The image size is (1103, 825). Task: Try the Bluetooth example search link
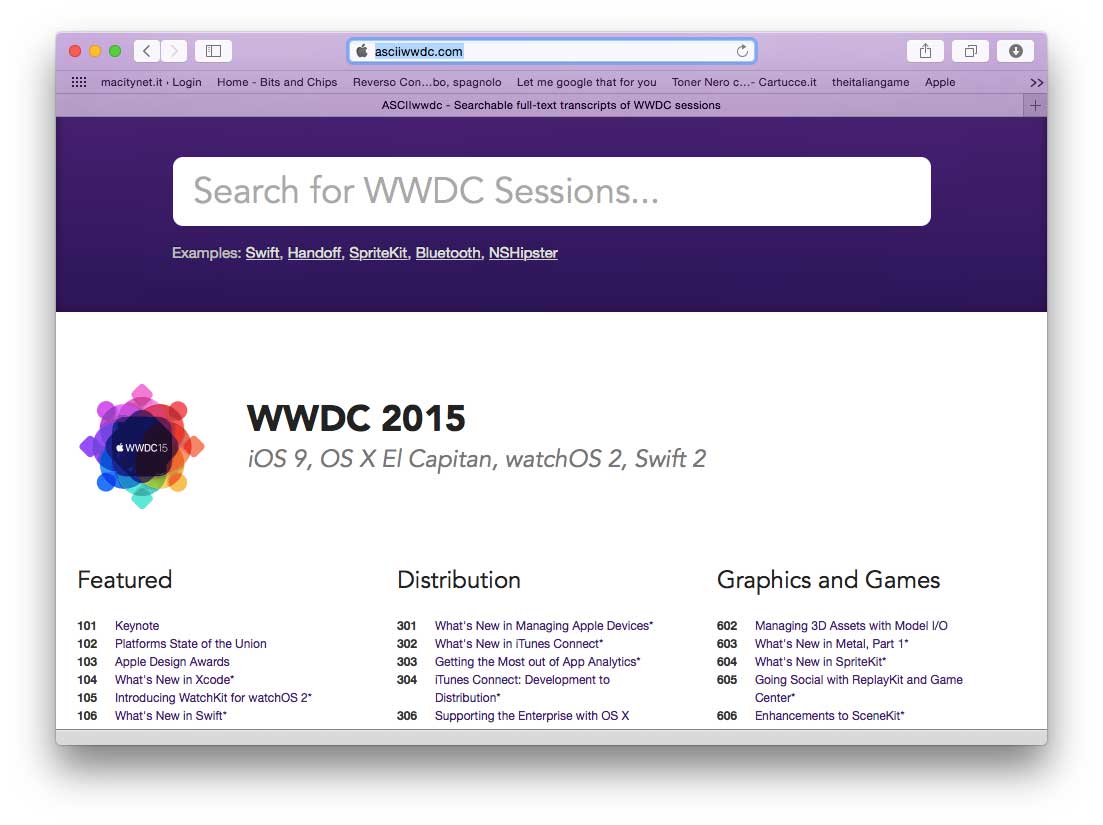pyautogui.click(x=448, y=252)
